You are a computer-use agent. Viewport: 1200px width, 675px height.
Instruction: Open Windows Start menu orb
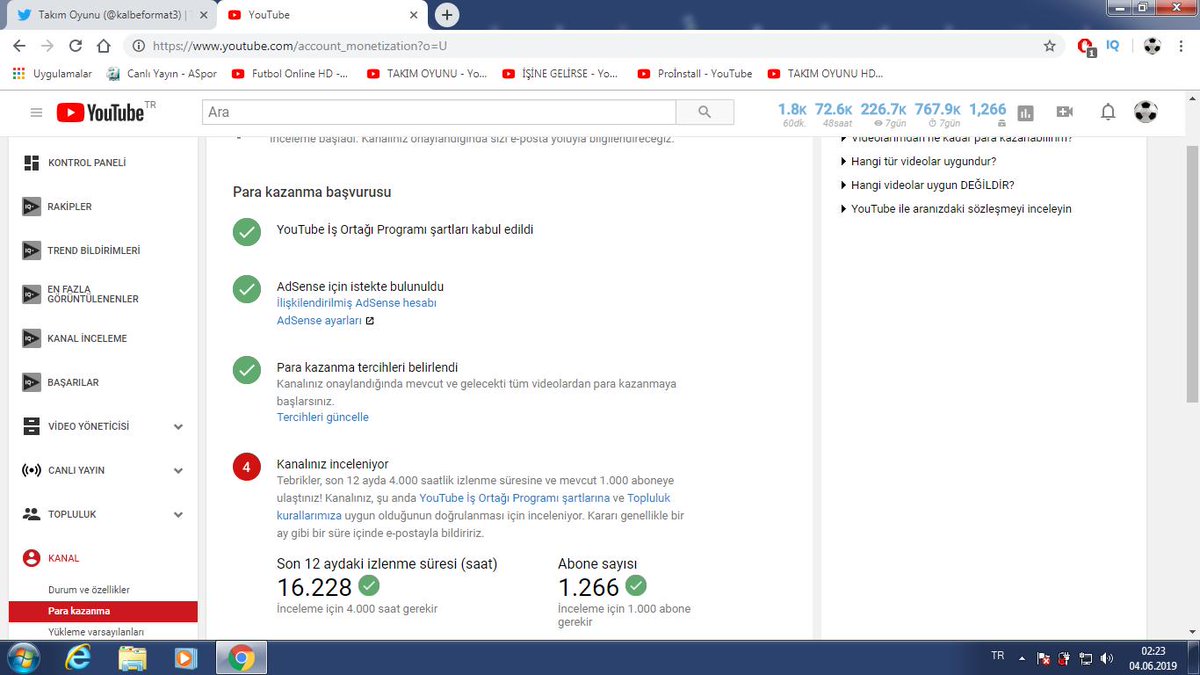point(22,658)
